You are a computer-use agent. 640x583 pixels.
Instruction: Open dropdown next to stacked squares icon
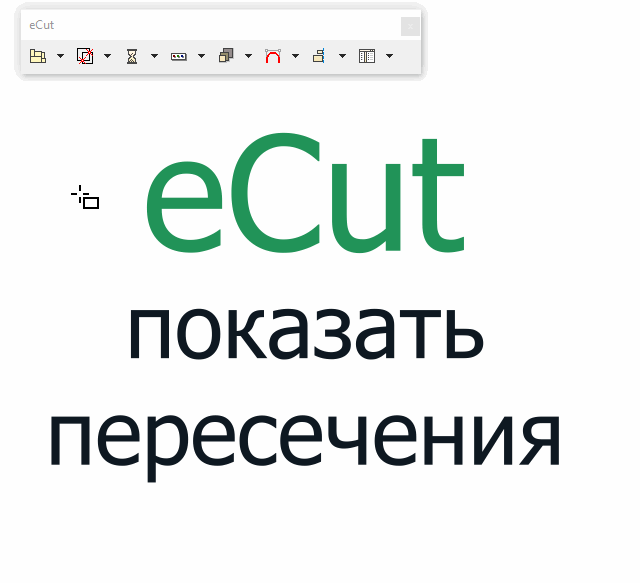(248, 56)
